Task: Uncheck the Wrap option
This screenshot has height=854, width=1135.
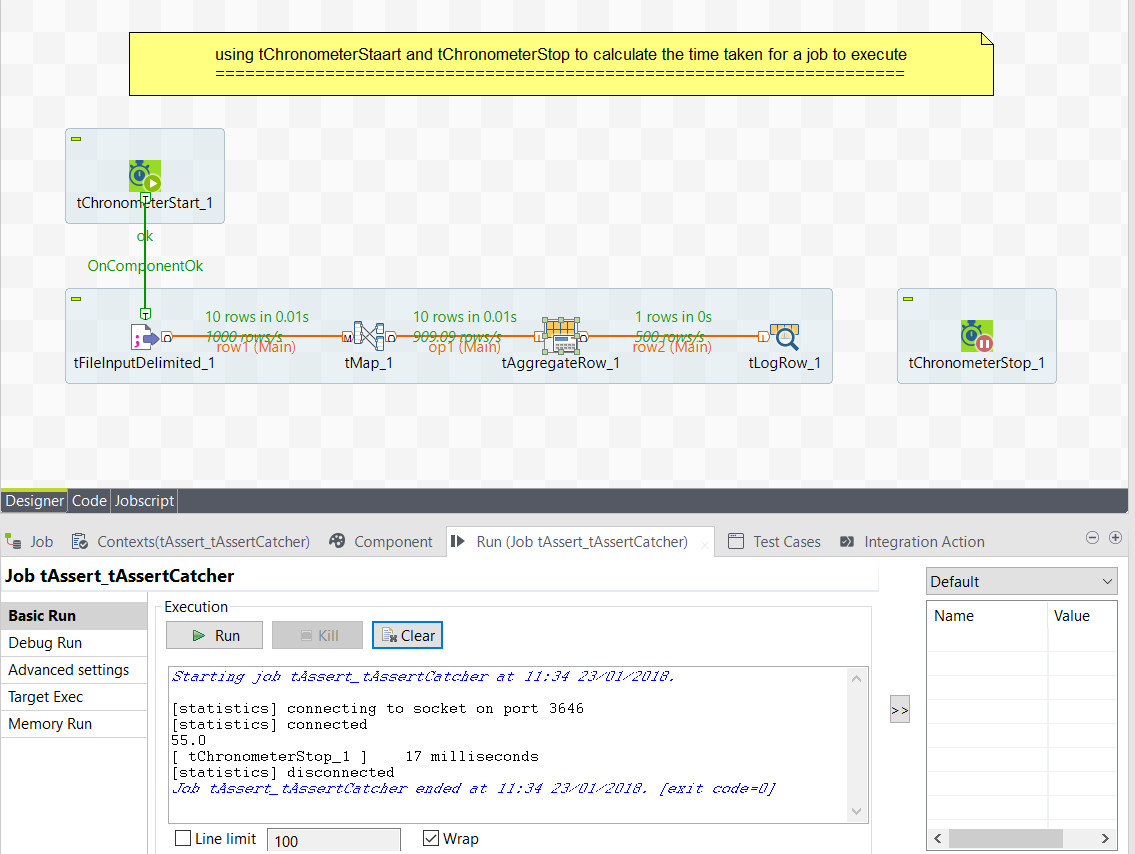Action: 430,838
